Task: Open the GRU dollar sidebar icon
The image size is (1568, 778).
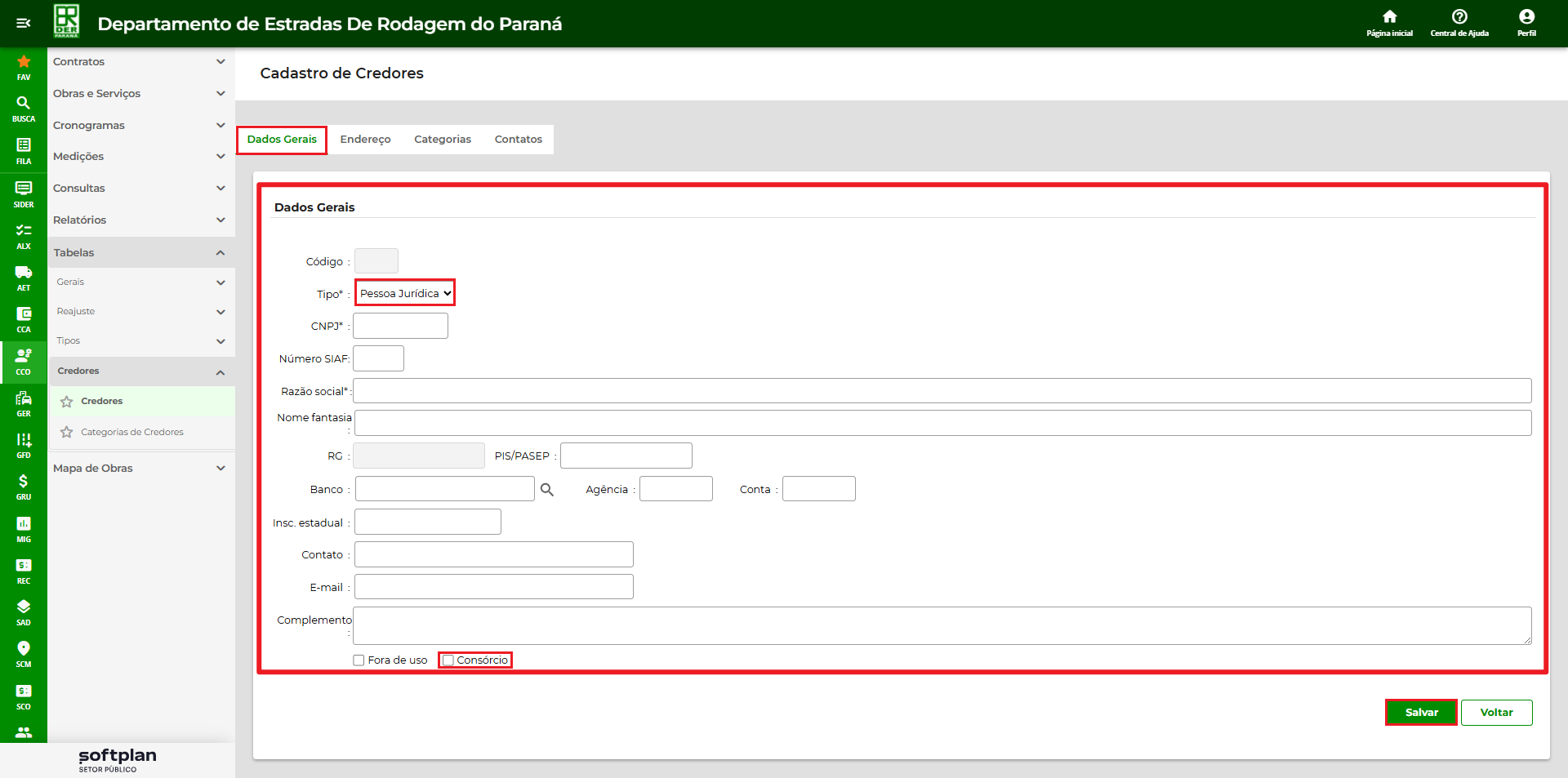Action: pyautogui.click(x=24, y=482)
